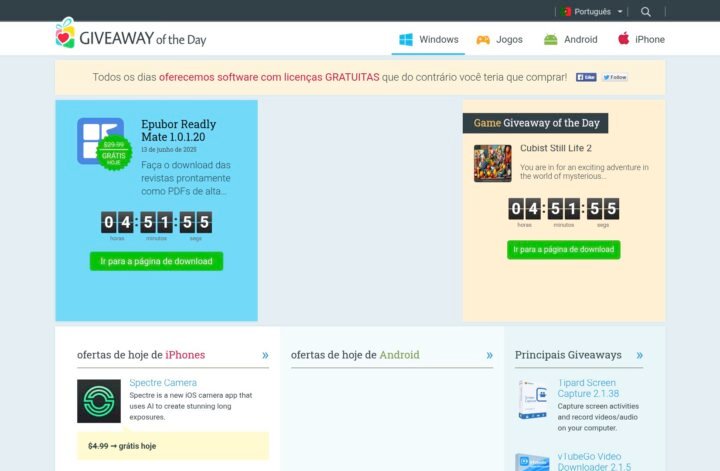Expand iPhones offers double-arrow
The image size is (720, 471).
coord(265,355)
